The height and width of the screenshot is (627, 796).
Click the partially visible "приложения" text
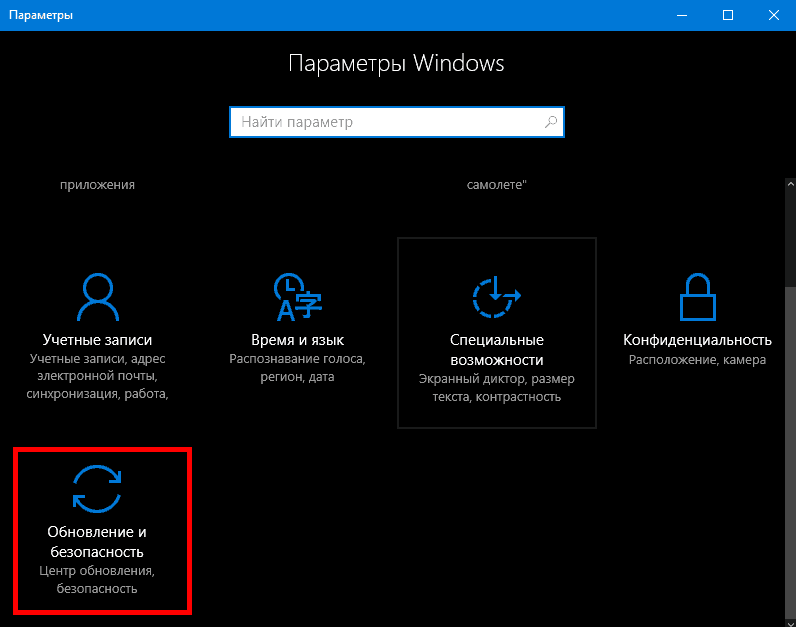(97, 185)
